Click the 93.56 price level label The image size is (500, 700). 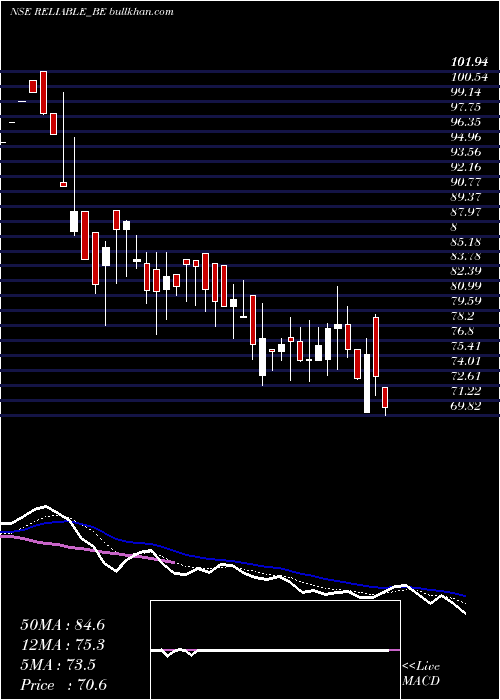[x=466, y=152]
